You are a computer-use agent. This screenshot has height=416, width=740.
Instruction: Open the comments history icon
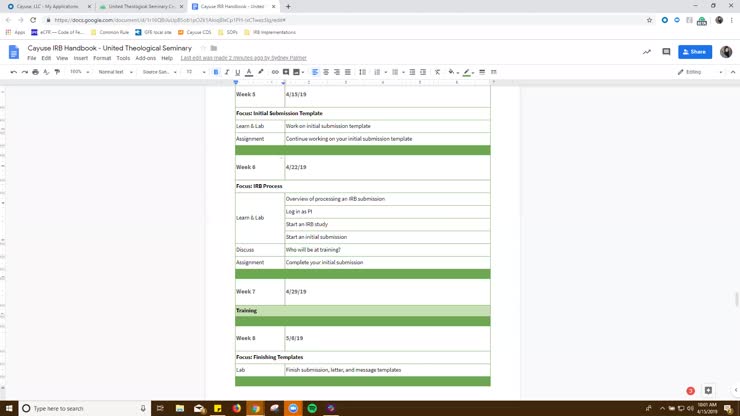click(x=666, y=52)
